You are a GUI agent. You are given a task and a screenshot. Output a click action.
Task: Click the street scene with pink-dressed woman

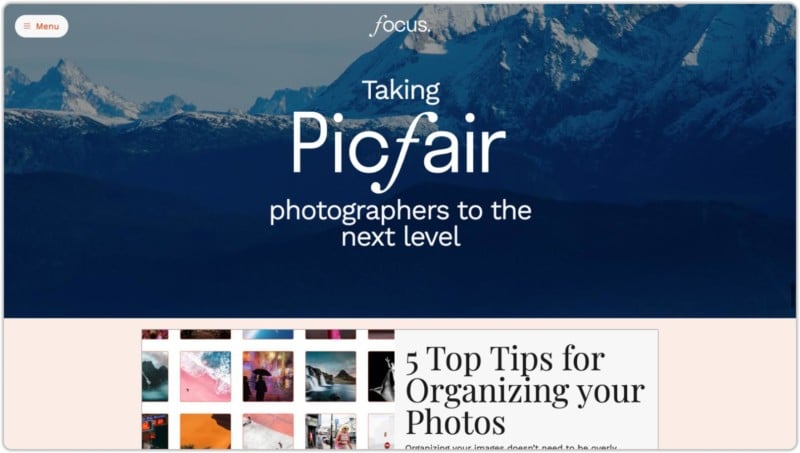331,432
